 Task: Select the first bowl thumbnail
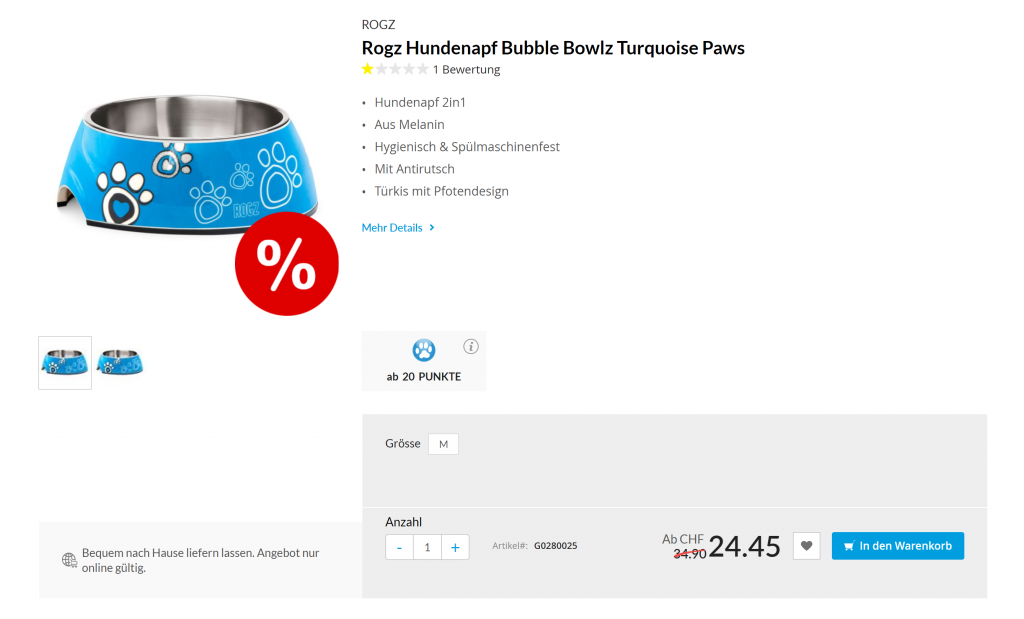pos(65,362)
